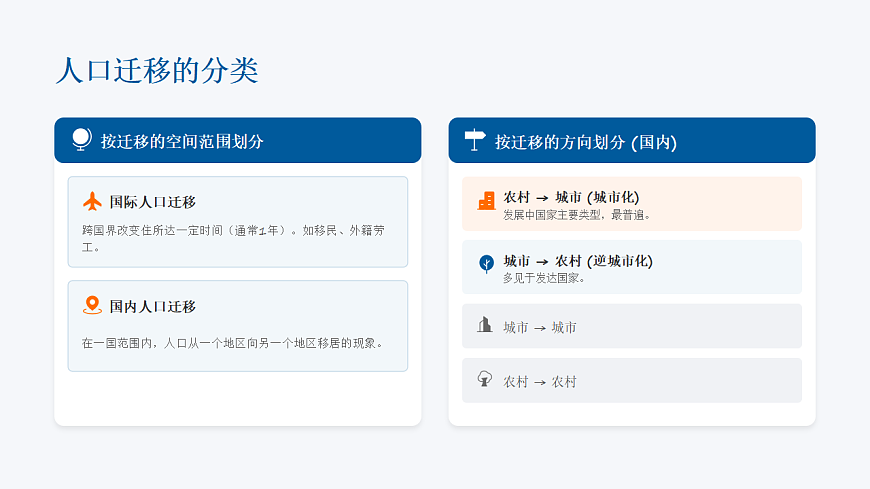Click the description starting 在一国范围内

tap(233, 343)
